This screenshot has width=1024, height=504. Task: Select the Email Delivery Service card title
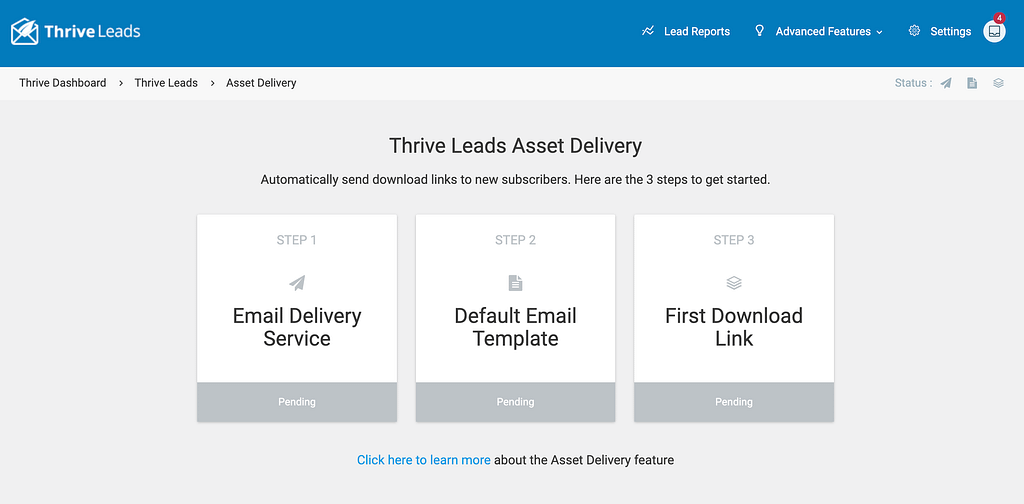(x=297, y=327)
